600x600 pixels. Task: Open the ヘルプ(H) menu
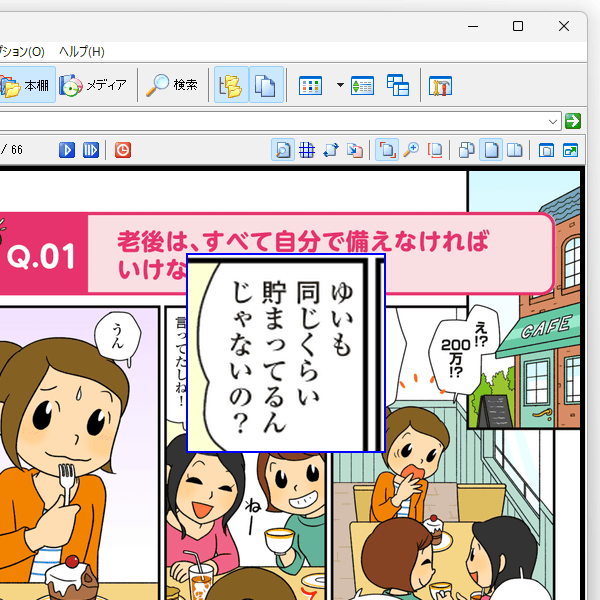pyautogui.click(x=82, y=52)
